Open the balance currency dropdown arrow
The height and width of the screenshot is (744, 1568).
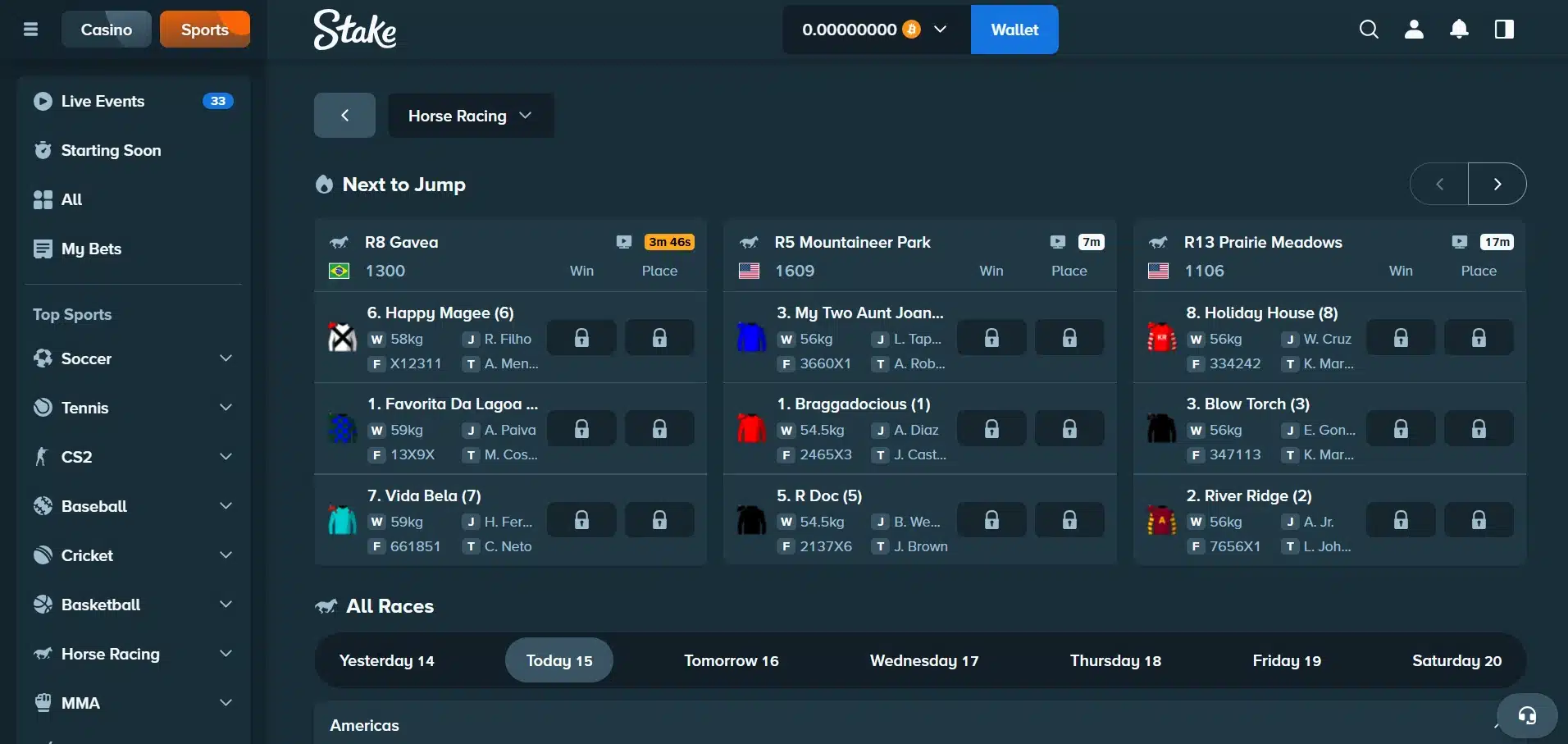coord(941,30)
